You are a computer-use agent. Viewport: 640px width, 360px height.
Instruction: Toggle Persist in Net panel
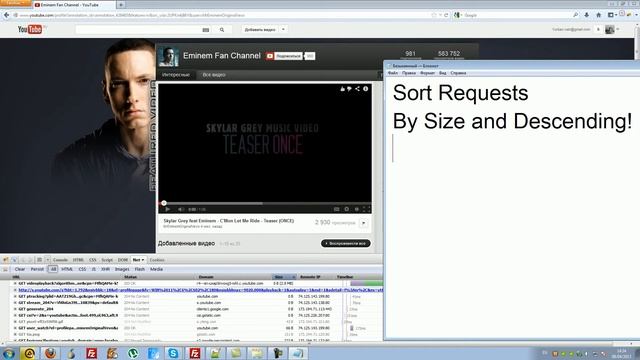click(x=37, y=269)
